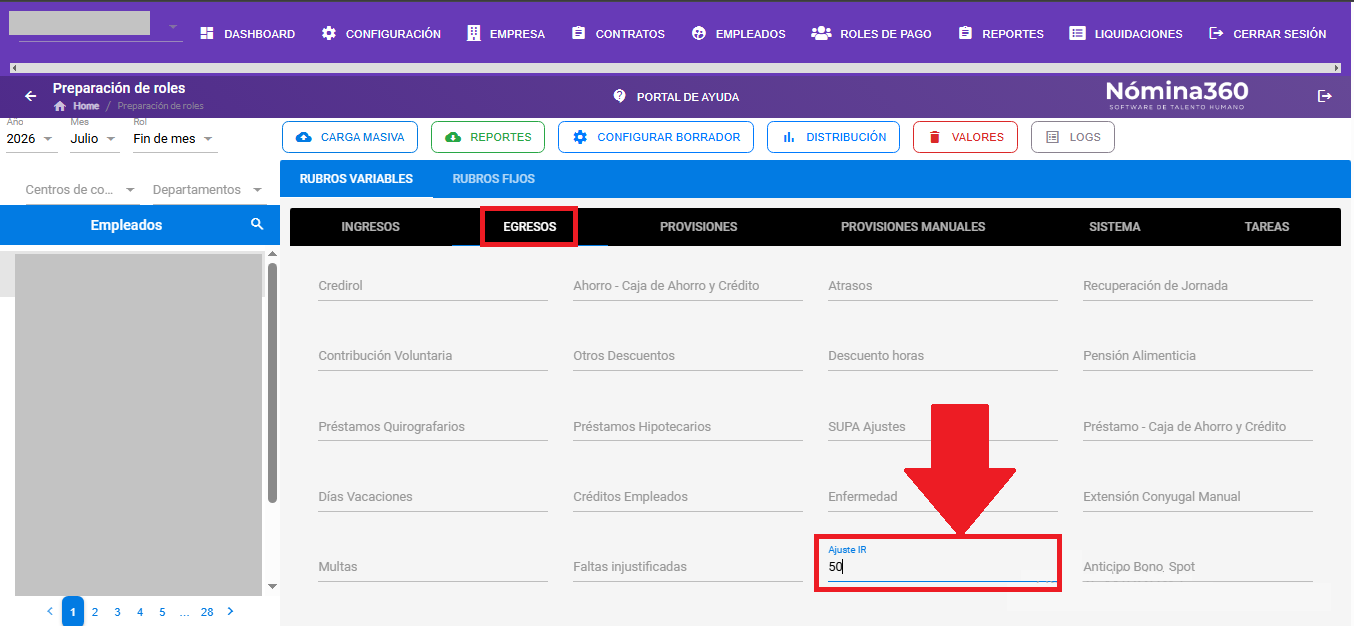Select the PROVISIONES MANUALES tab
The height and width of the screenshot is (626, 1354).
tap(913, 227)
